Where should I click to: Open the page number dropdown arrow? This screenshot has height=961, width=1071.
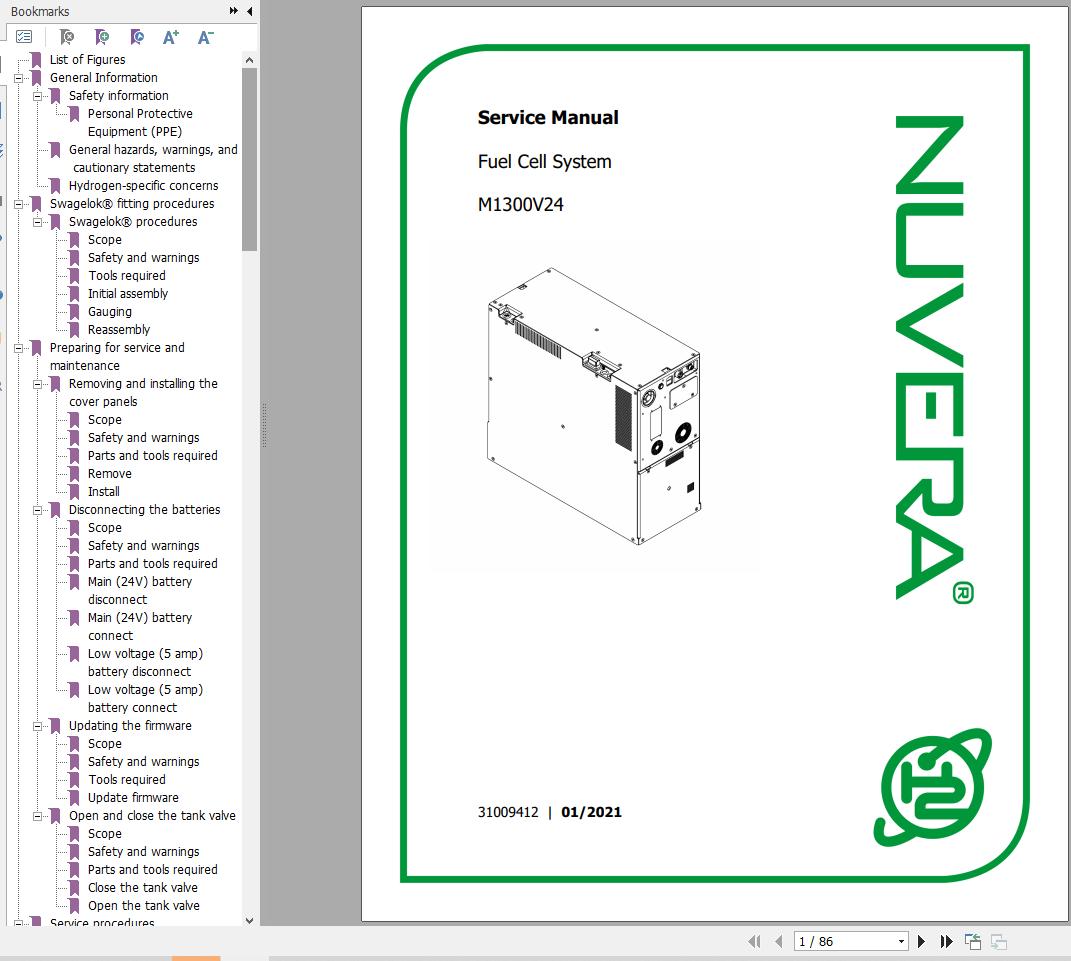coord(902,941)
